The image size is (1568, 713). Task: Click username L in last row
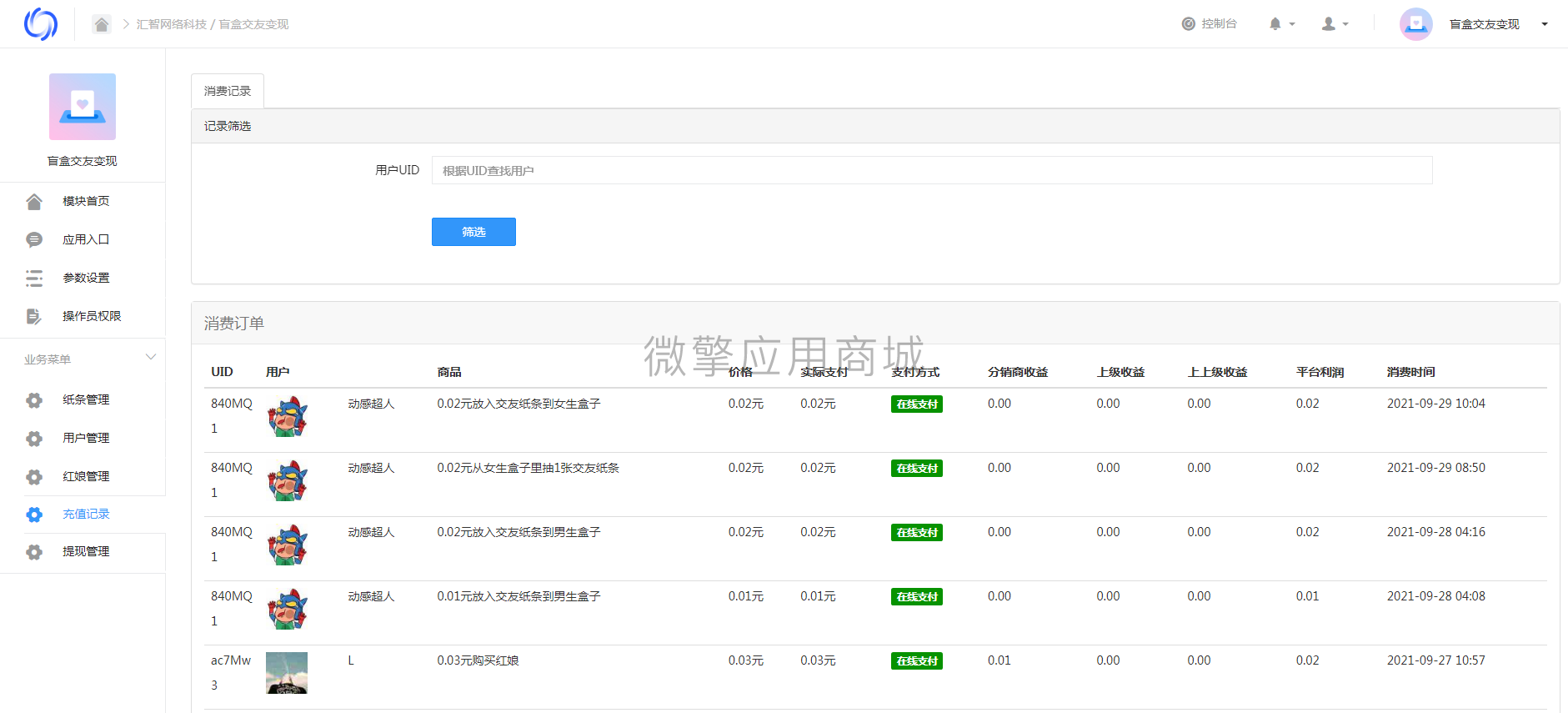[x=351, y=660]
